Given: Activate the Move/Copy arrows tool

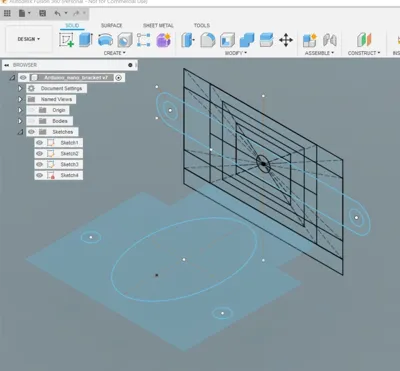Looking at the screenshot, I should 286,40.
